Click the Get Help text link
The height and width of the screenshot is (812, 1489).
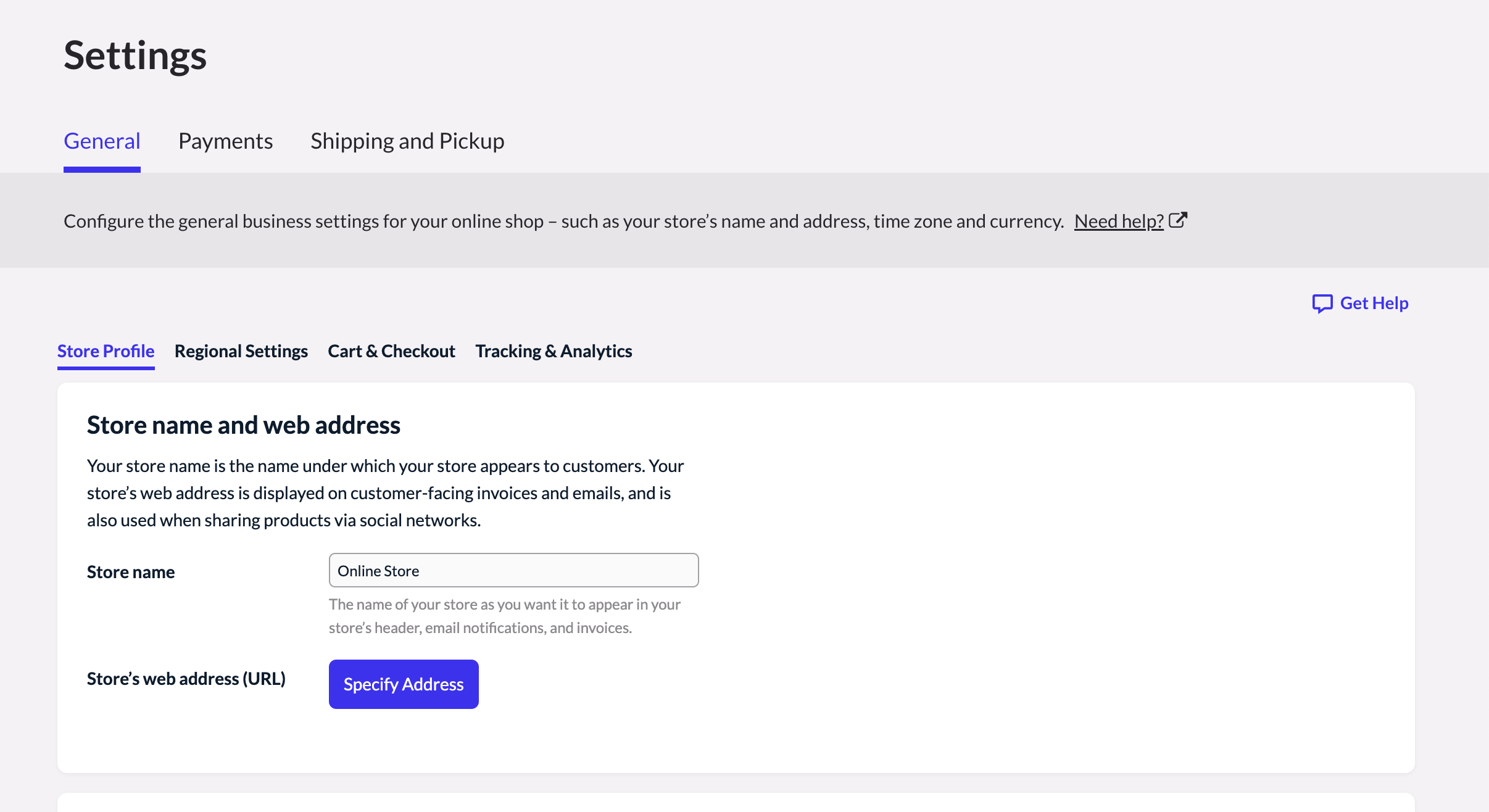click(1374, 303)
